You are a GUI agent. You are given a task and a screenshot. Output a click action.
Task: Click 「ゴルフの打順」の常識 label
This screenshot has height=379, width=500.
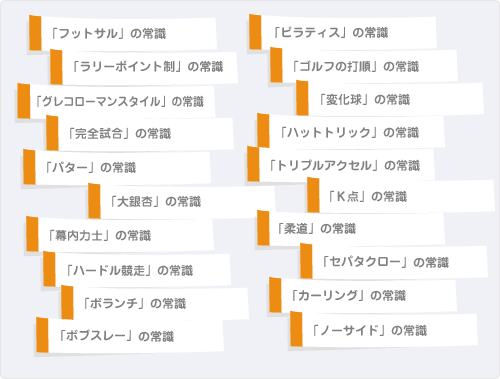click(x=355, y=66)
